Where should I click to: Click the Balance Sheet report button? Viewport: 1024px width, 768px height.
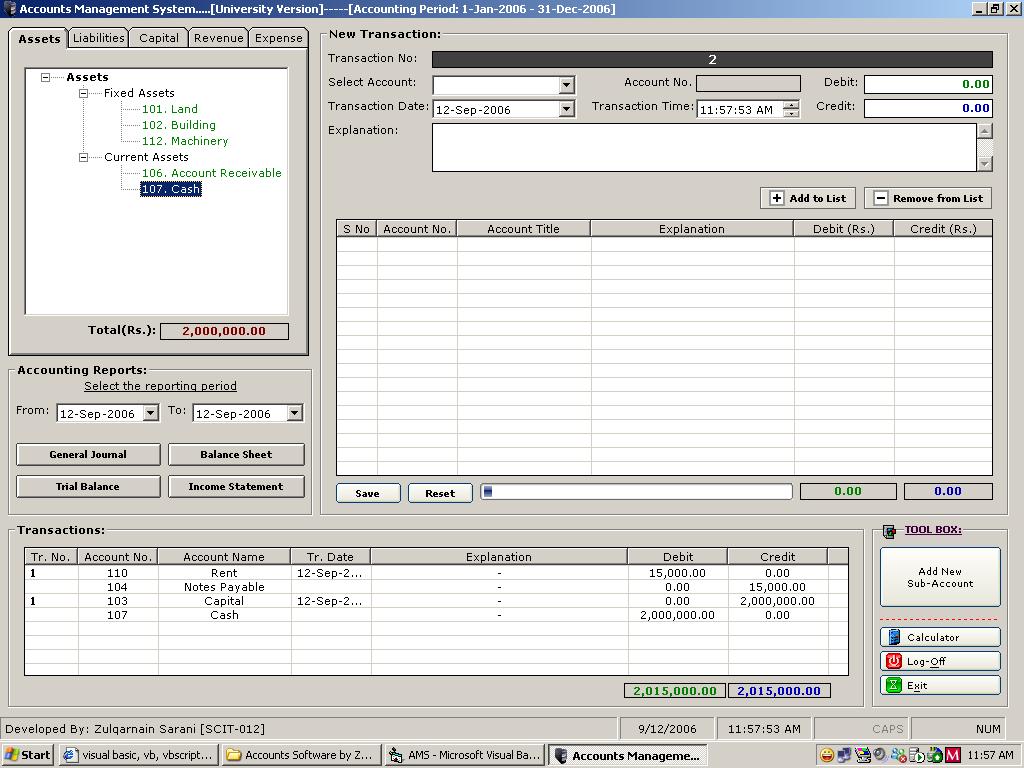coord(236,454)
